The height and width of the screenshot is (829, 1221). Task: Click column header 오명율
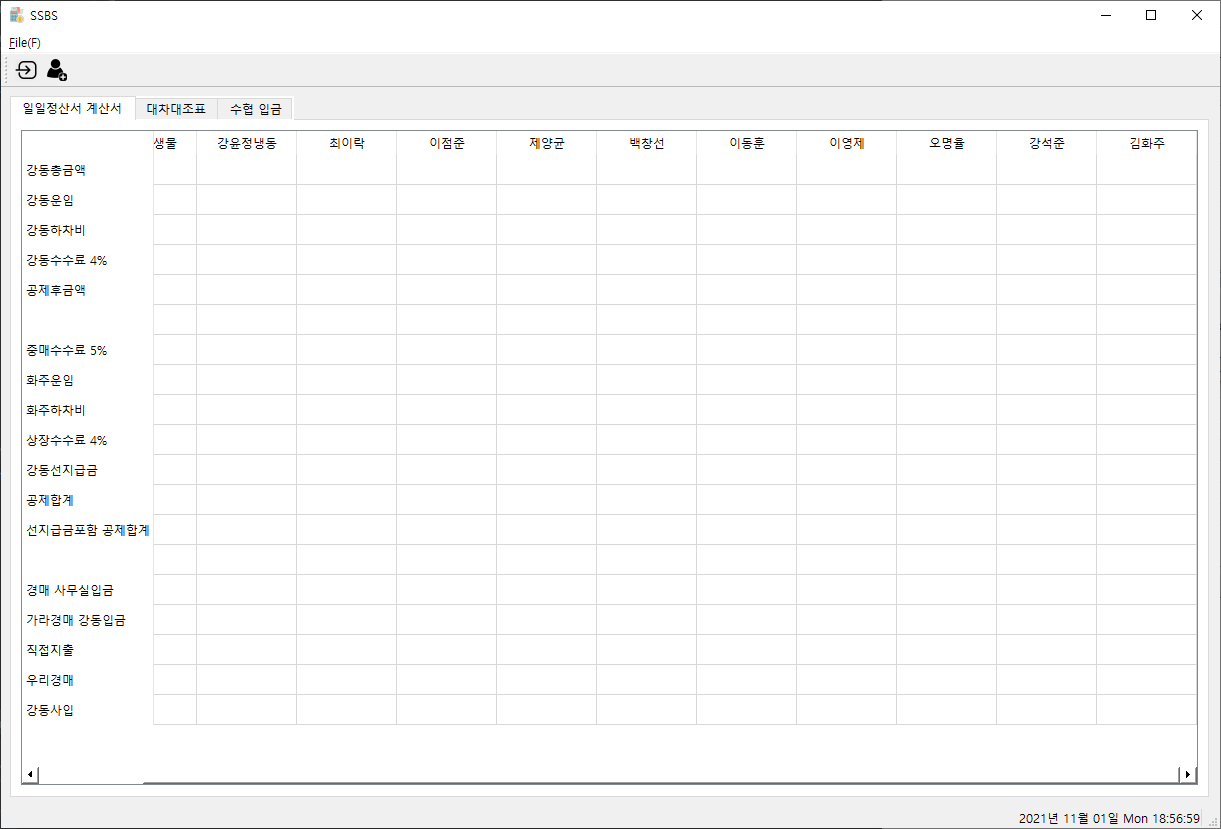pyautogui.click(x=946, y=143)
